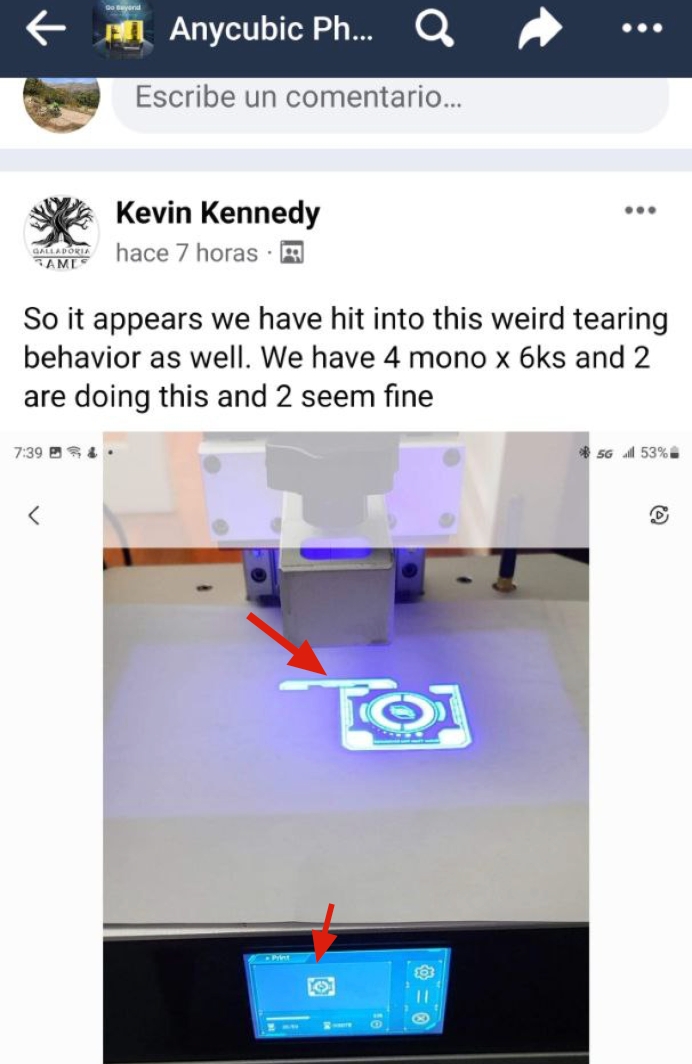Image resolution: width=692 pixels, height=1064 pixels.
Task: Tap the share arrow icon
Action: 540,29
